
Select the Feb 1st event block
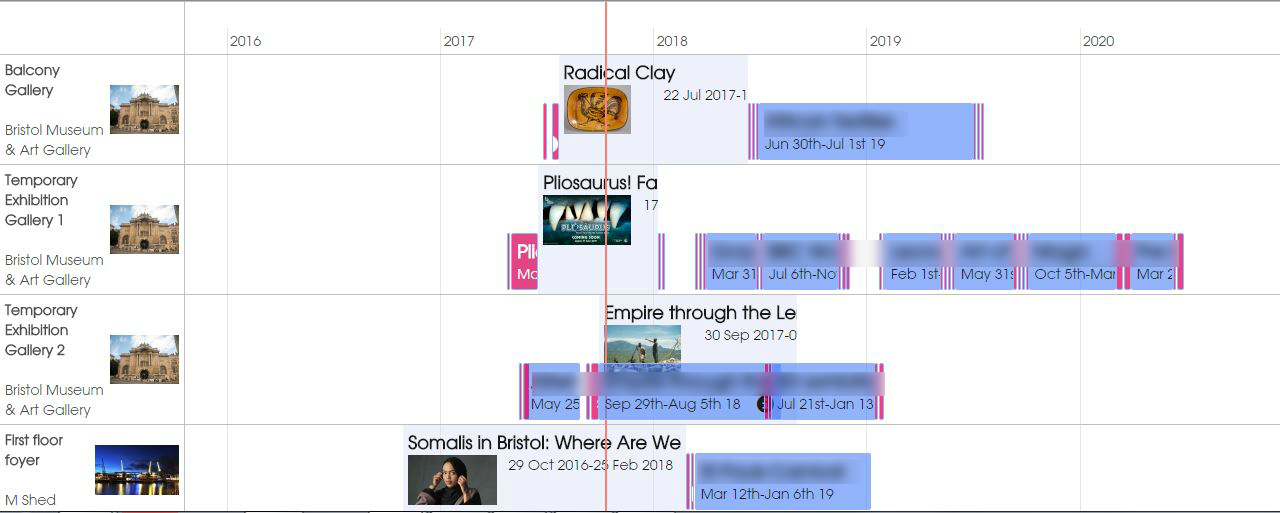(912, 261)
